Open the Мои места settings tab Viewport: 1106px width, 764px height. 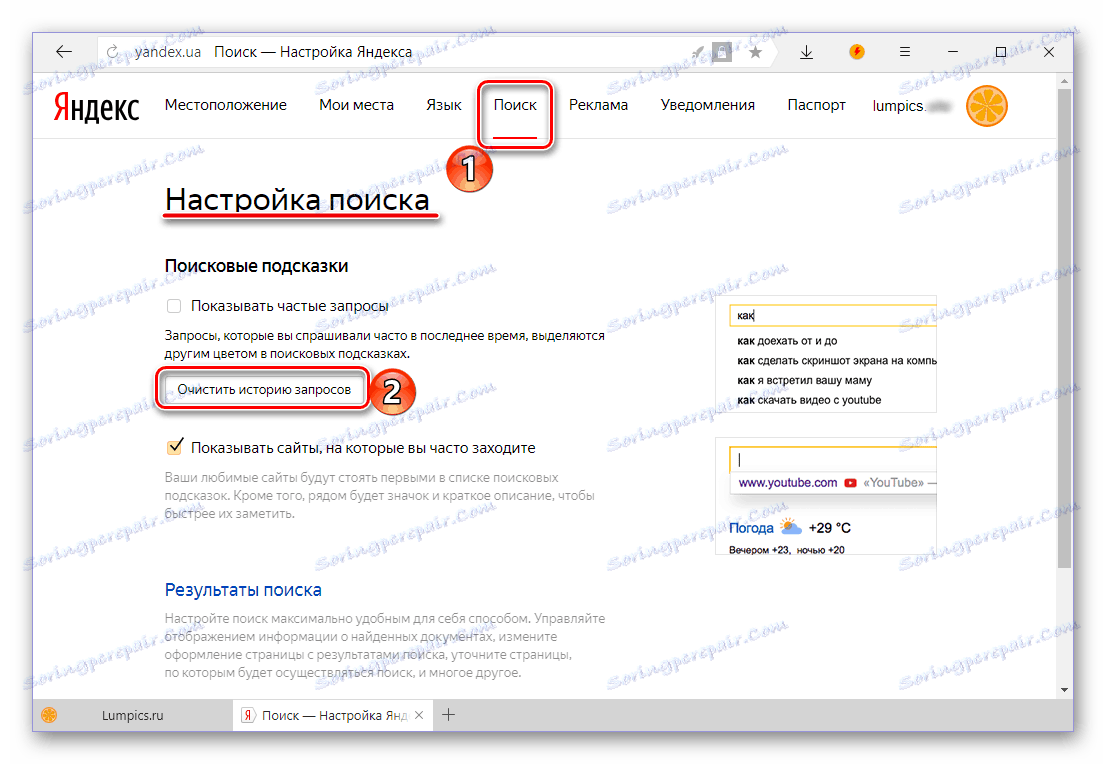coord(356,105)
